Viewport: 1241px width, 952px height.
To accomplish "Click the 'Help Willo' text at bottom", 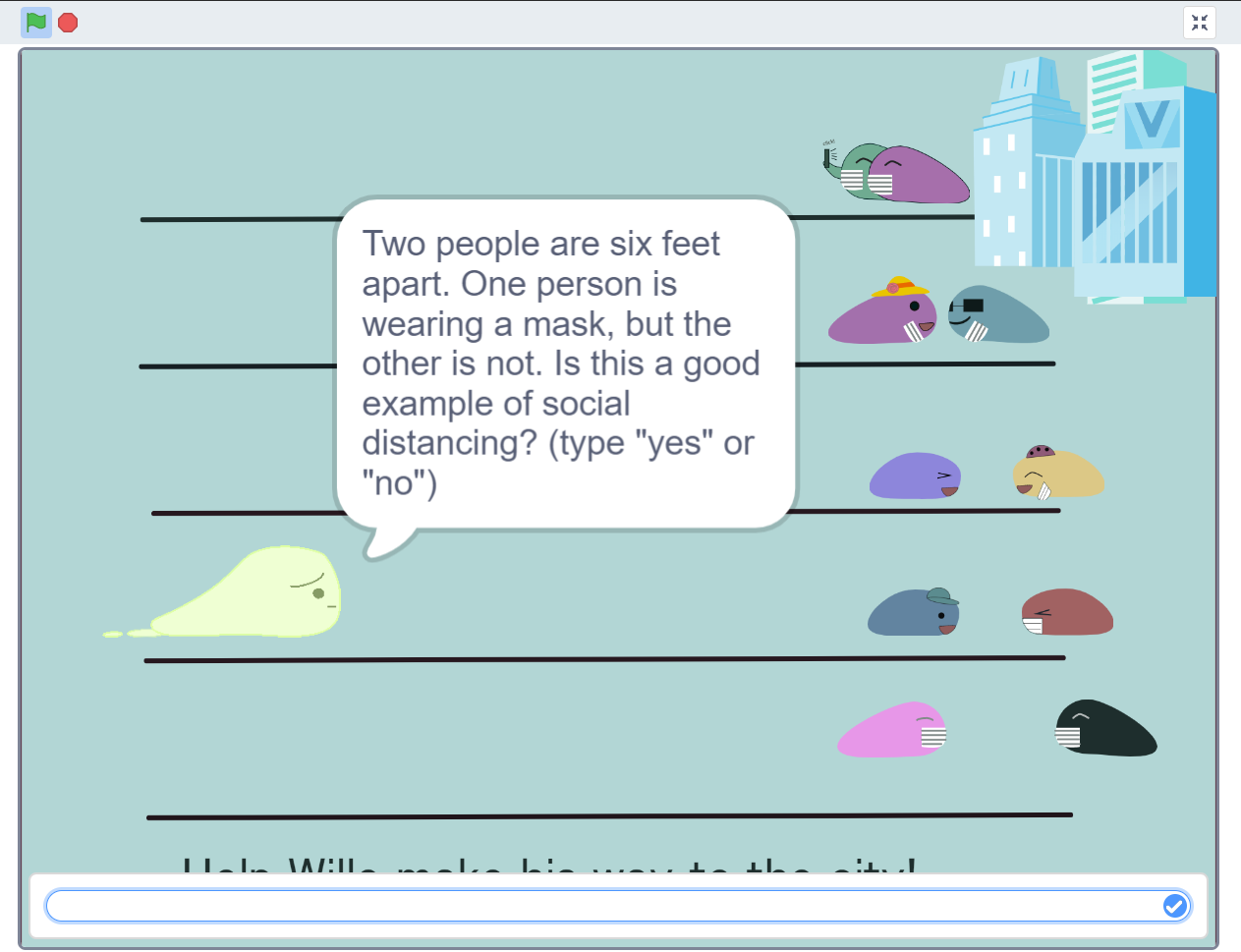I will [550, 865].
